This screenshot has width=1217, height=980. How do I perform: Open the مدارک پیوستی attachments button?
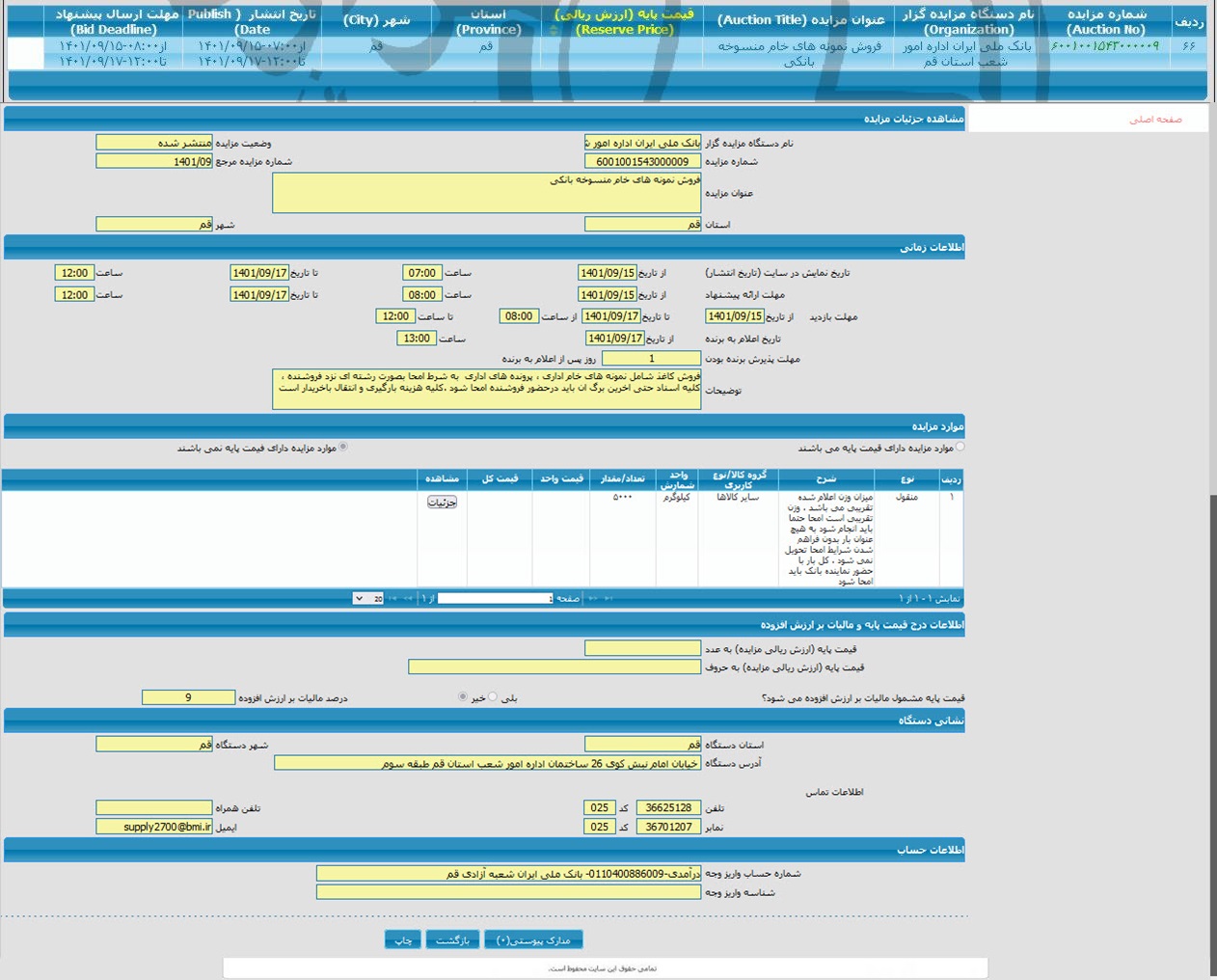coord(533,940)
